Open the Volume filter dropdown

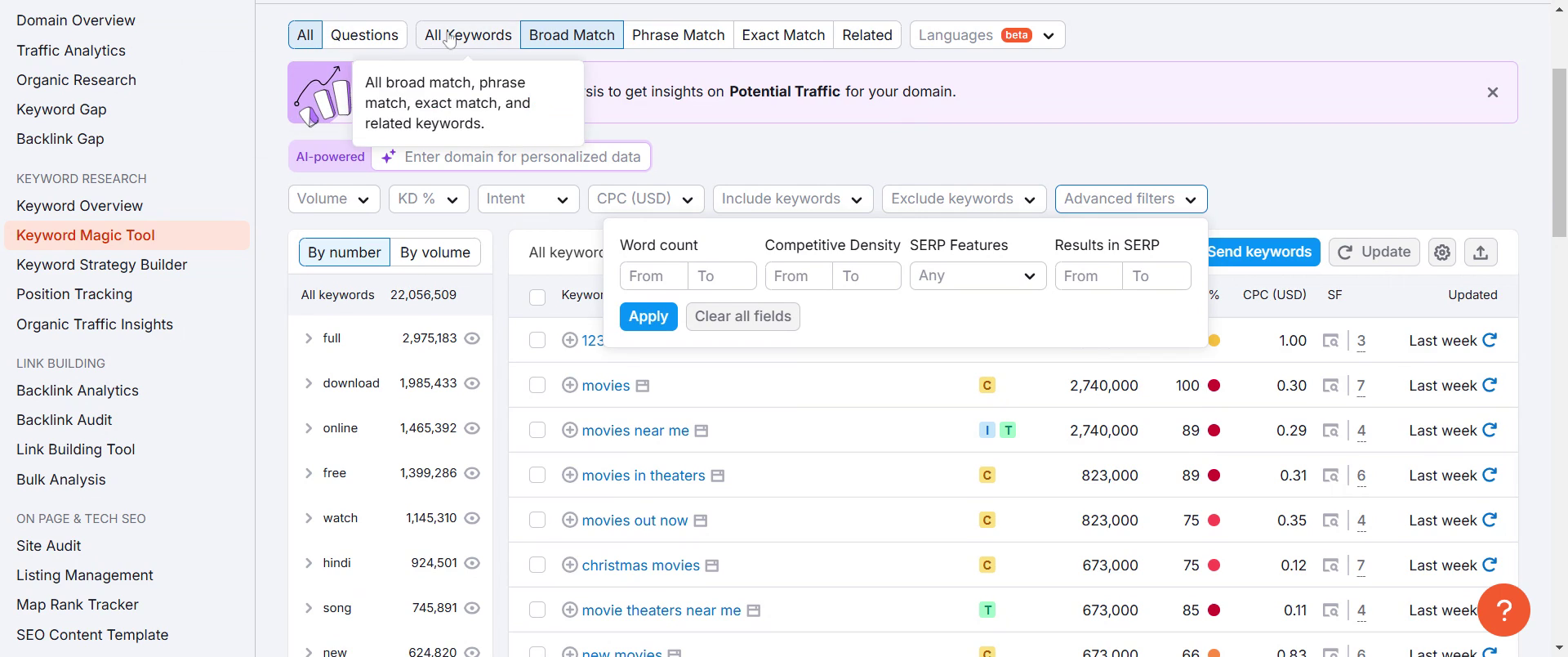click(x=333, y=199)
